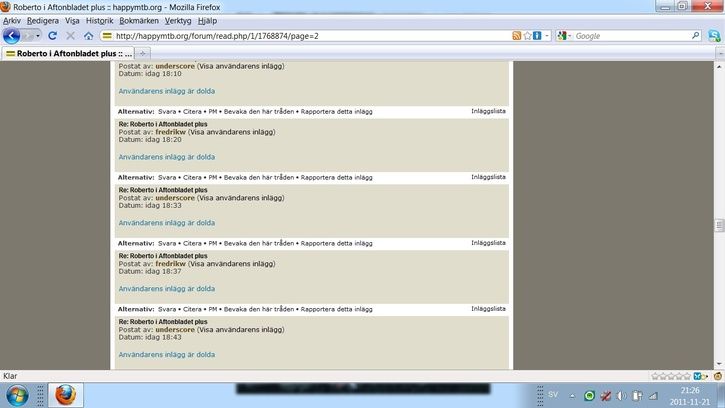
Task: Click 'Bevaka den här tråden' under the 18:10 post
Action: coord(259,111)
